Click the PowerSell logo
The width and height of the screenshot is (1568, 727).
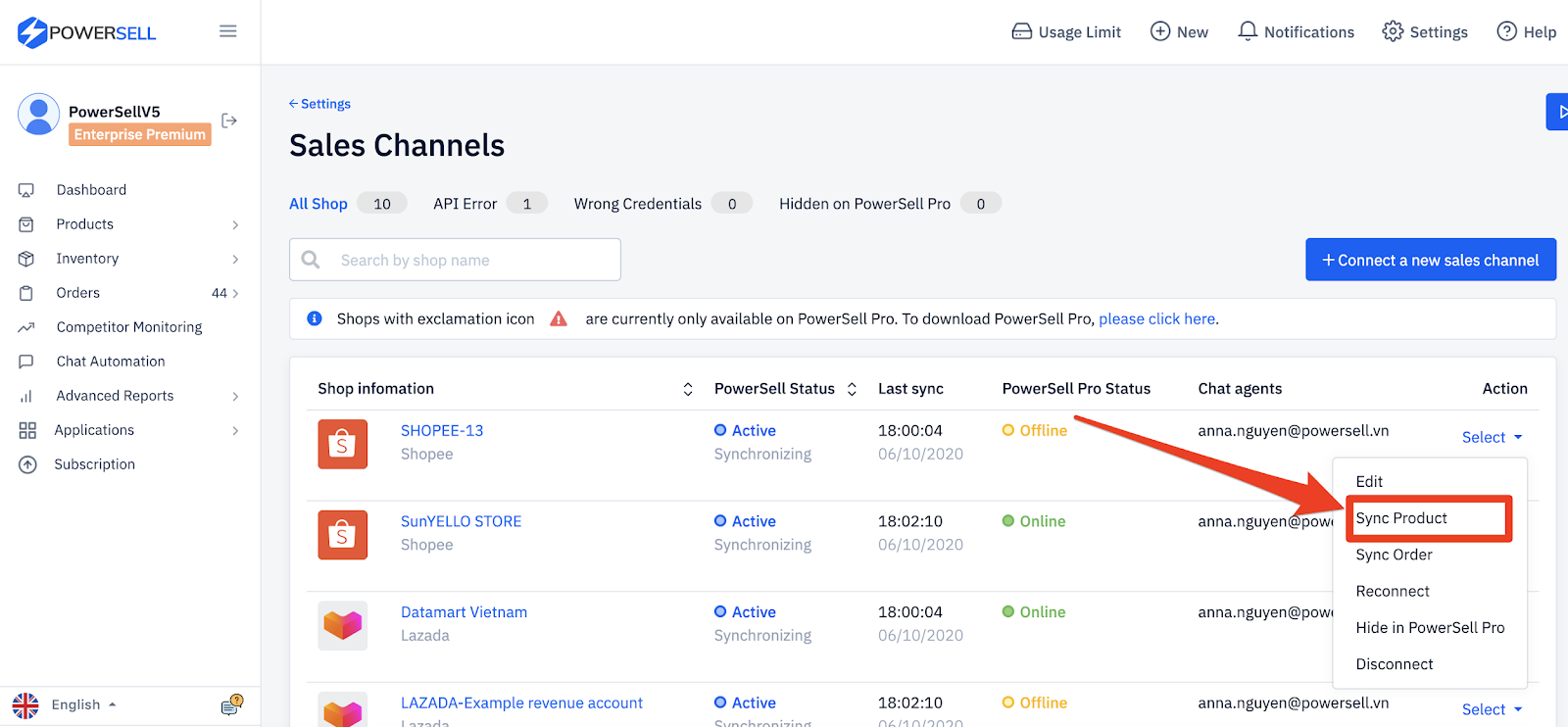86,32
